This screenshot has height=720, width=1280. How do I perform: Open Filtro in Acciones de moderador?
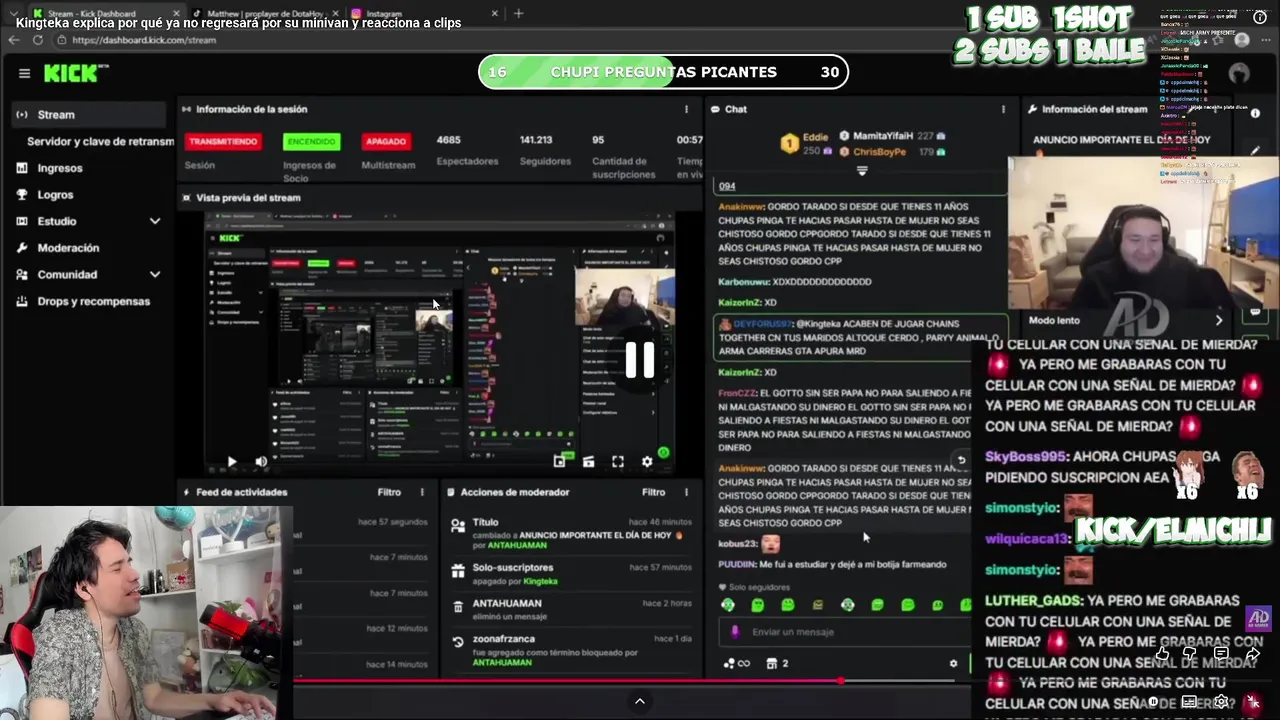point(653,492)
